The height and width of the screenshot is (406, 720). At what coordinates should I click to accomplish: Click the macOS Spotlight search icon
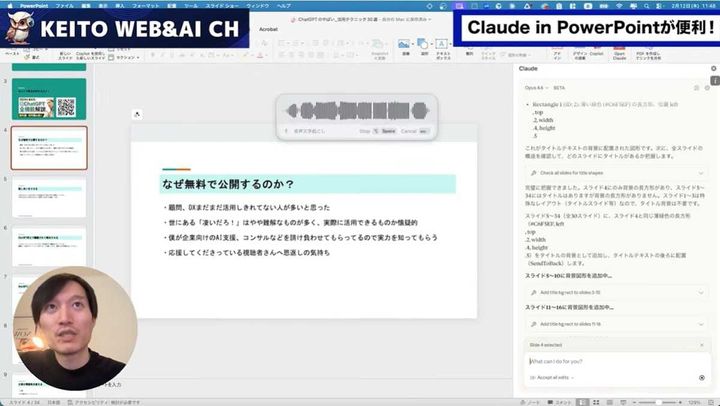[647, 6]
